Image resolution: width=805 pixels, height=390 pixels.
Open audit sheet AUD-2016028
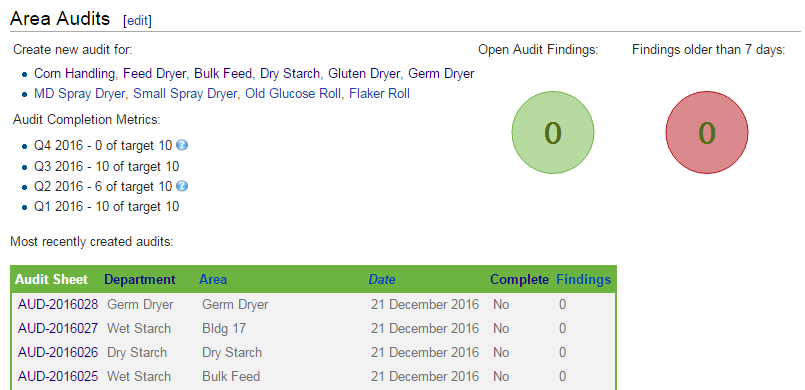click(x=58, y=305)
